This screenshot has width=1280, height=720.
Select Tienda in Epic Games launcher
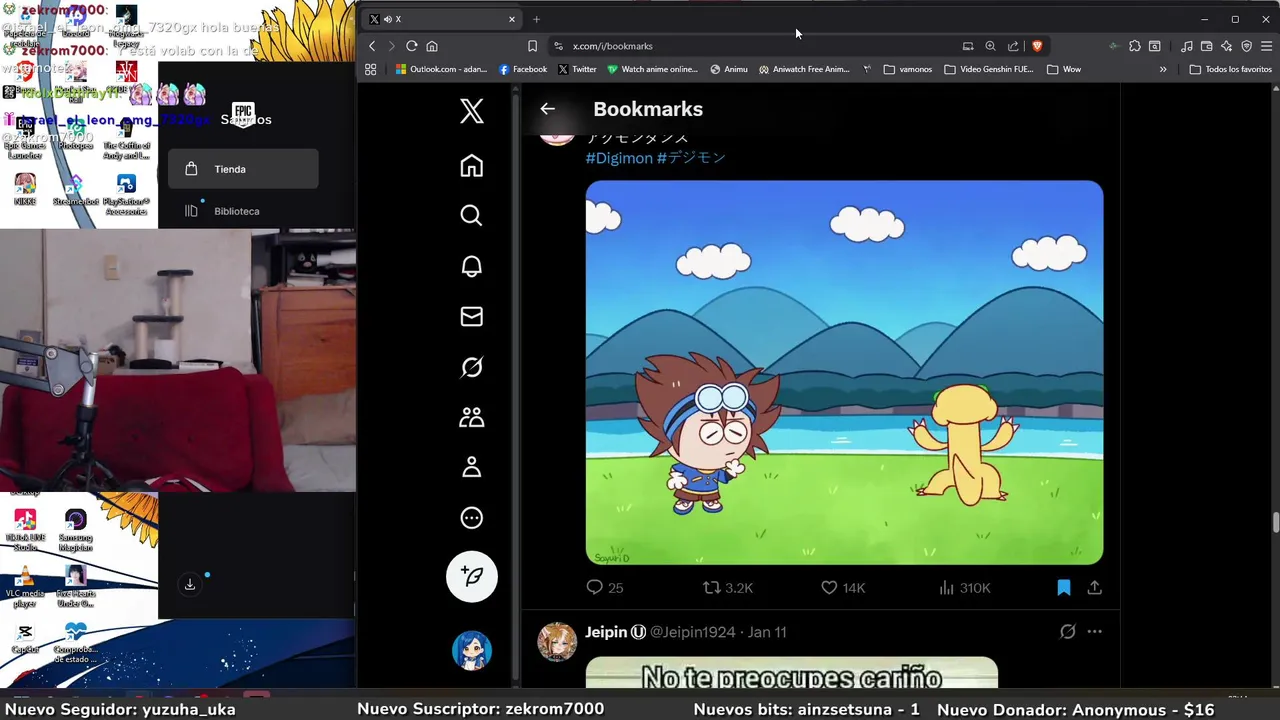[x=243, y=169]
